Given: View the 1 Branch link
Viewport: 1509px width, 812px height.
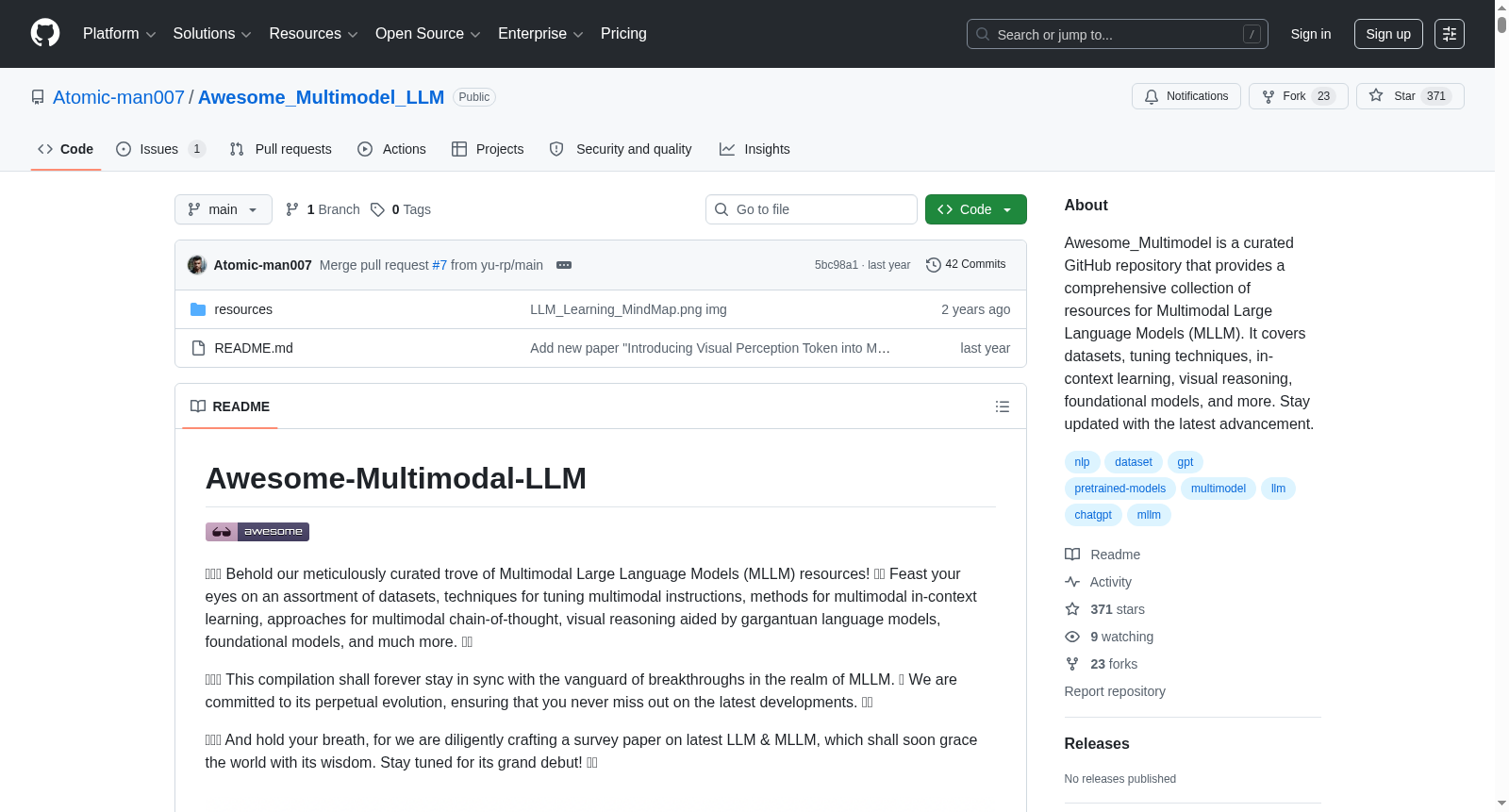Looking at the screenshot, I should tap(323, 209).
